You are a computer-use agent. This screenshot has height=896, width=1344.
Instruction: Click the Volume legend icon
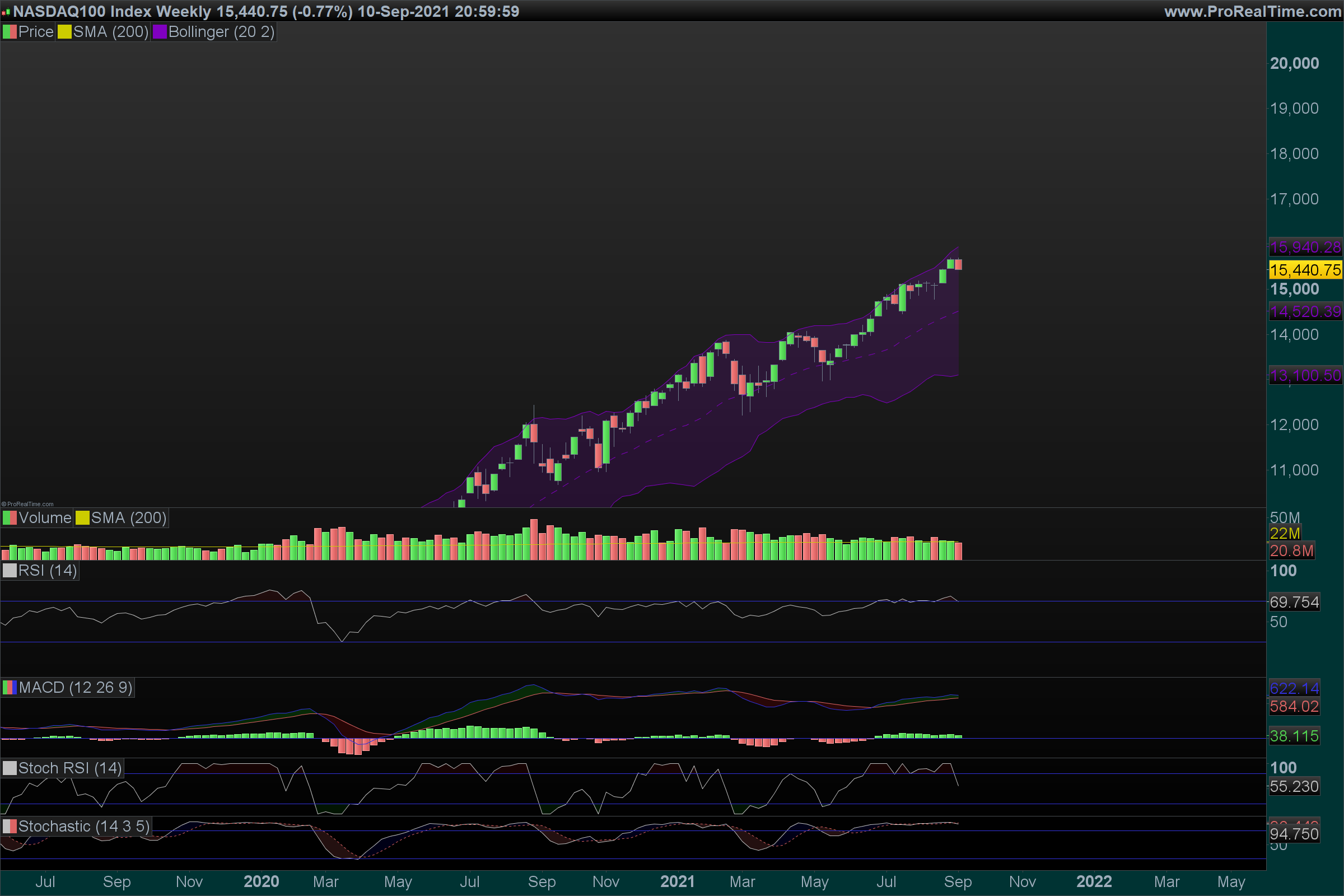(x=10, y=517)
